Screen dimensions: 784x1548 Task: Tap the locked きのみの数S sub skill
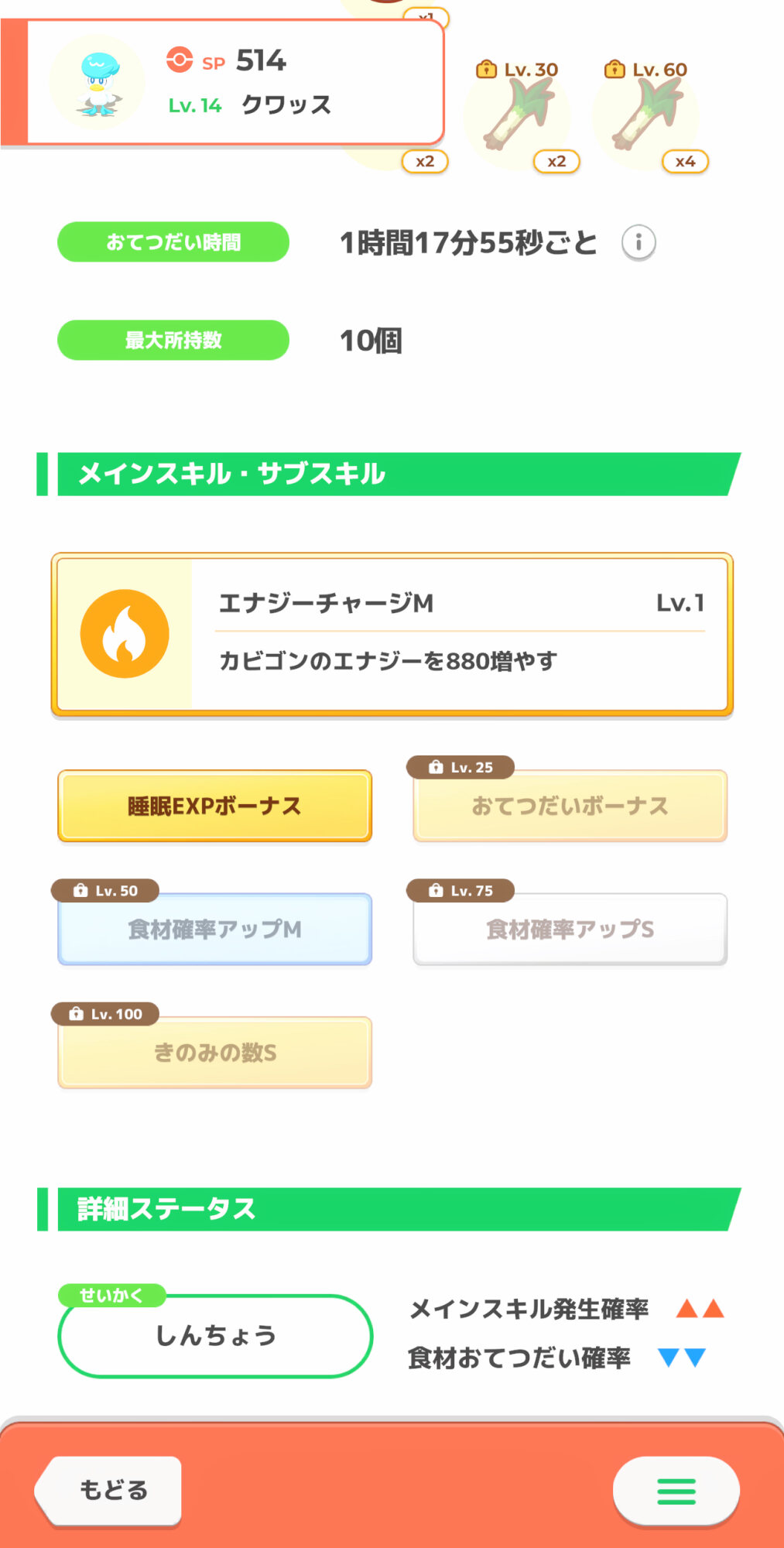215,1053
